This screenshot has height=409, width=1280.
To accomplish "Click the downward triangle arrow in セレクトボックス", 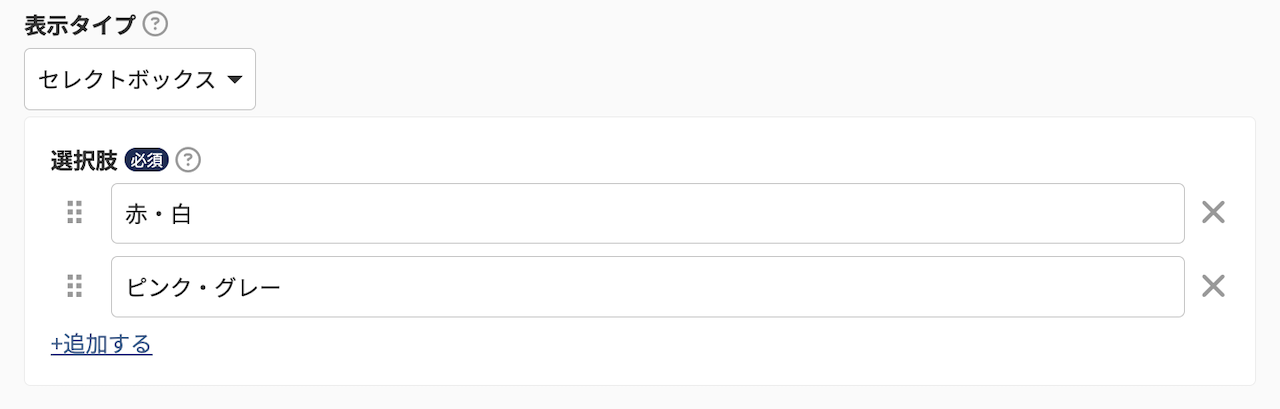I will pyautogui.click(x=235, y=80).
